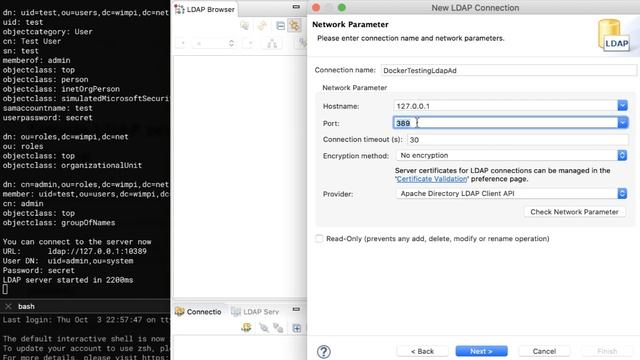Open the Certificate Validation link
The image size is (640, 360).
[432, 179]
